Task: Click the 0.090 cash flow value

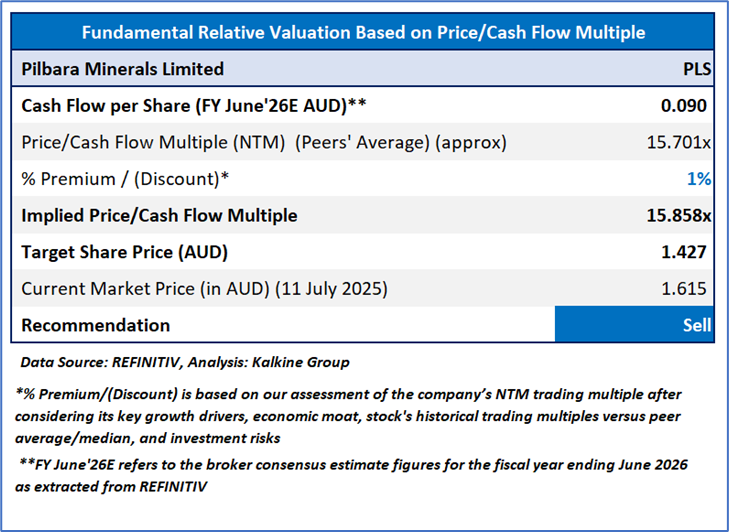Action: click(685, 106)
